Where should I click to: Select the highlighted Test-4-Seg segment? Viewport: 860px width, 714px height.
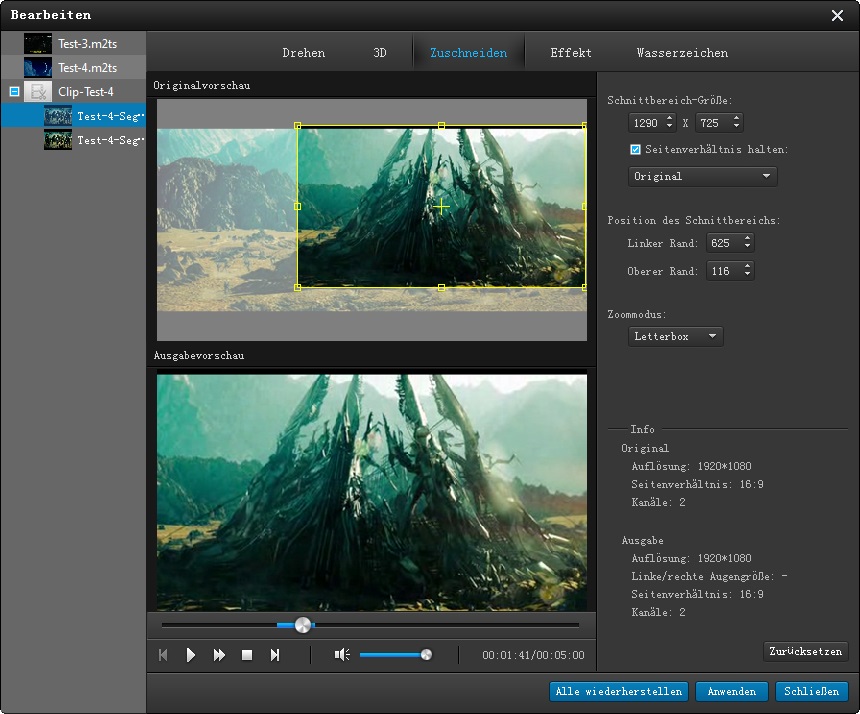[x=73, y=116]
